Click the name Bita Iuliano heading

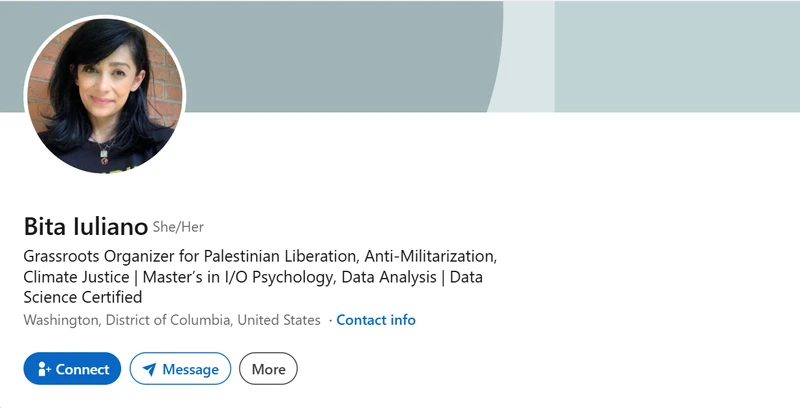tap(86, 226)
